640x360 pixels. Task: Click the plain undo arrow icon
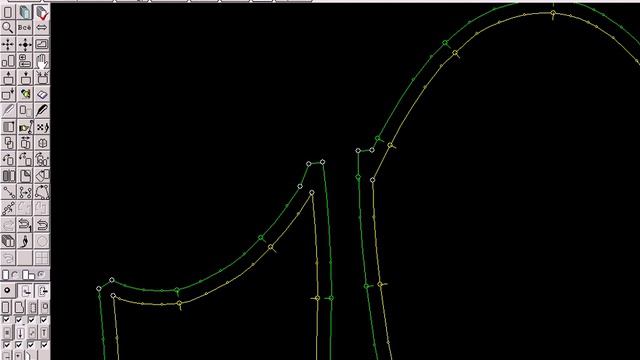42,225
